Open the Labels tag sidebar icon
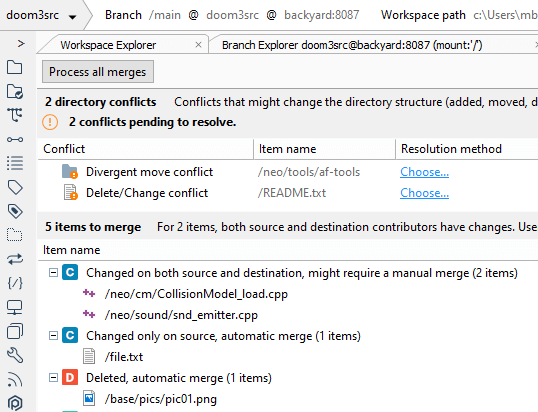The width and height of the screenshot is (538, 412). point(15,187)
